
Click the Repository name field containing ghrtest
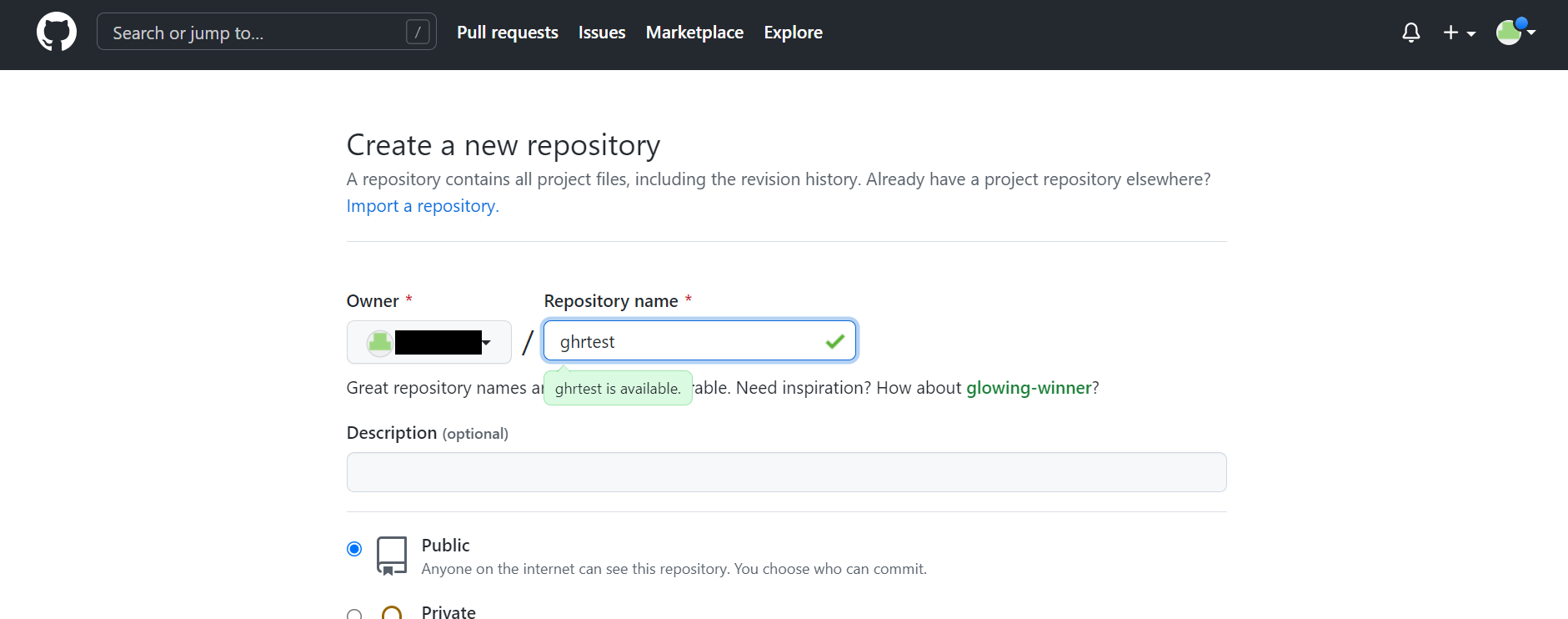[699, 341]
